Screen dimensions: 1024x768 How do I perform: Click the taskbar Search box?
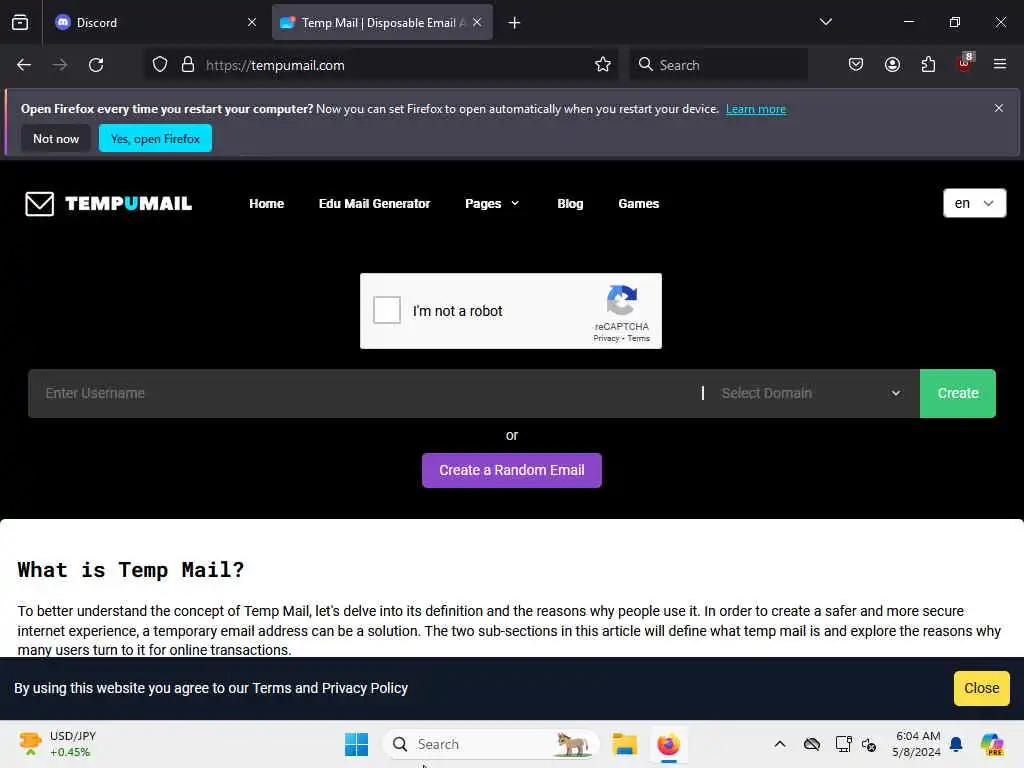491,744
